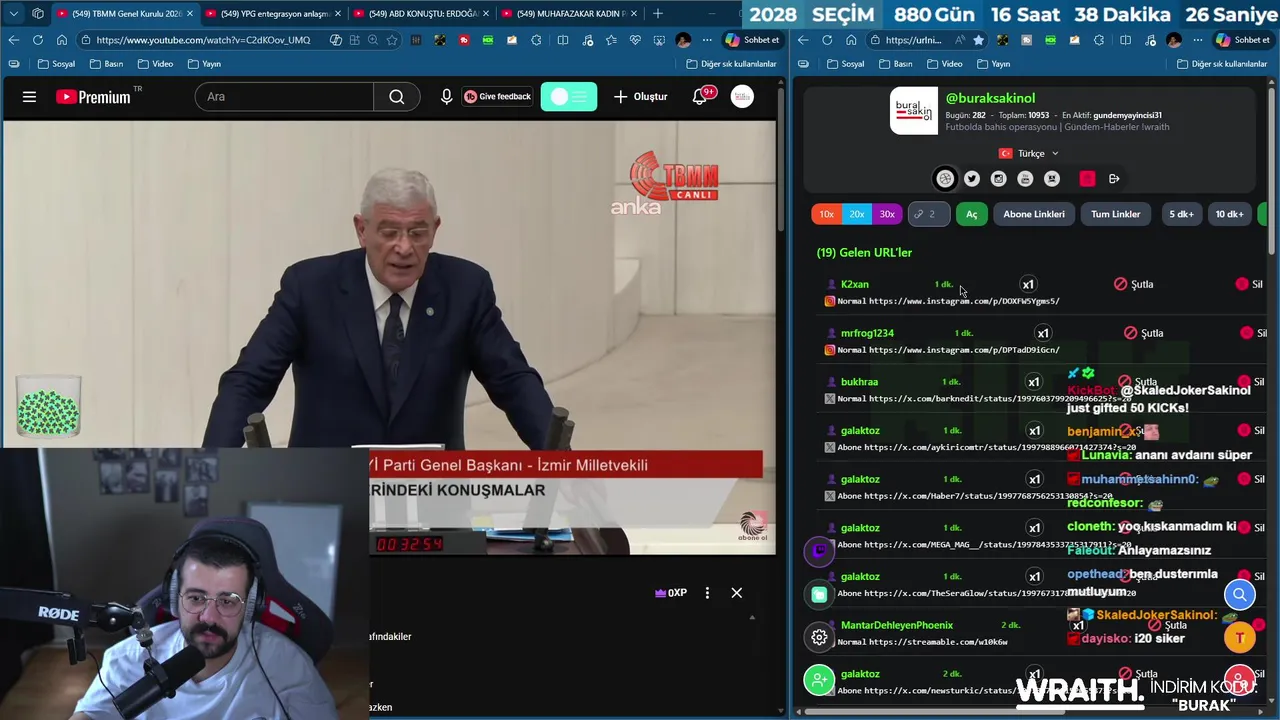Open MantarDehleyenPhoenix streamable link
This screenshot has height=720, width=1280.
tap(936, 642)
